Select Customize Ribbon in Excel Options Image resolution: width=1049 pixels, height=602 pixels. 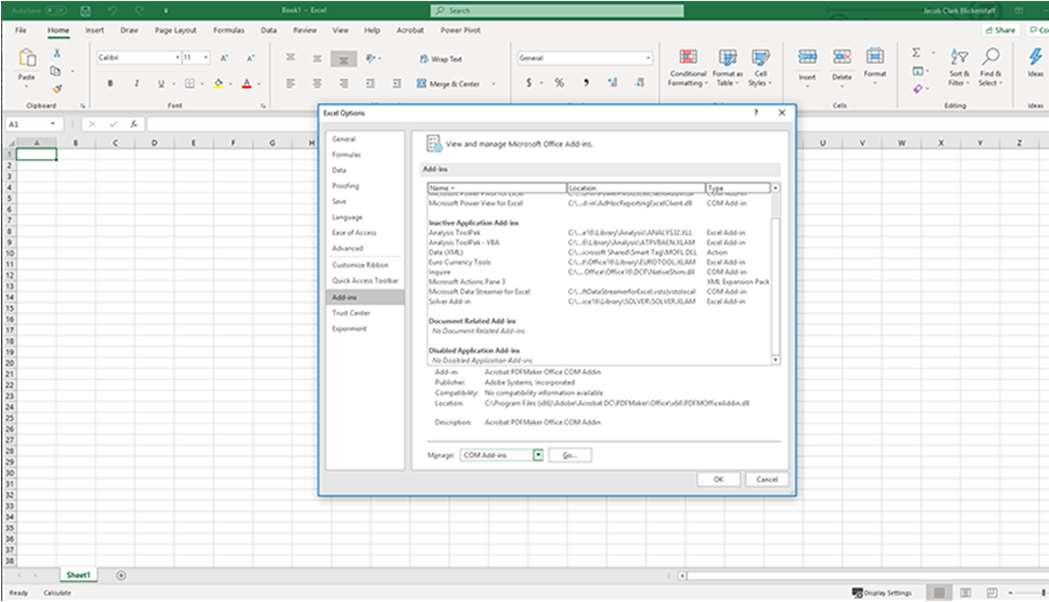pos(360,265)
